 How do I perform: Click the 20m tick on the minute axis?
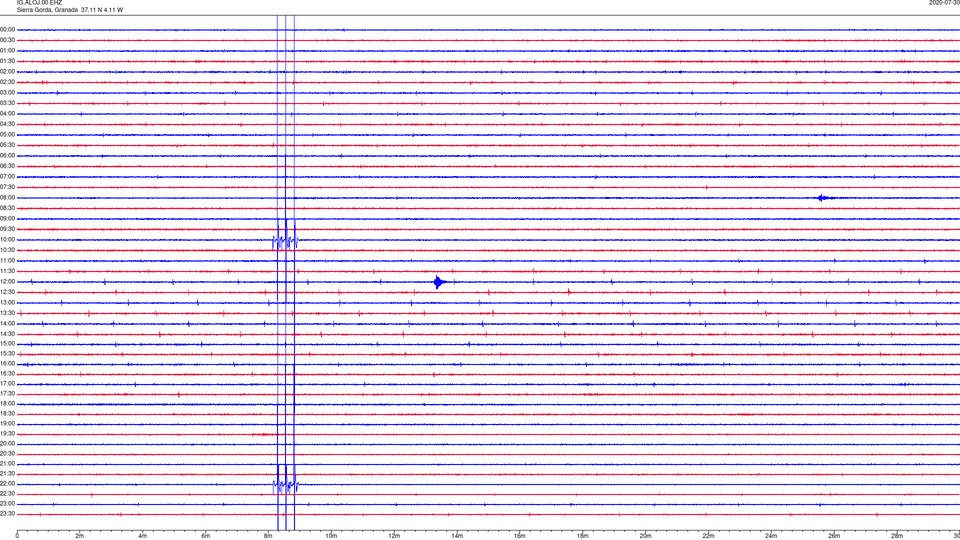pyautogui.click(x=645, y=536)
